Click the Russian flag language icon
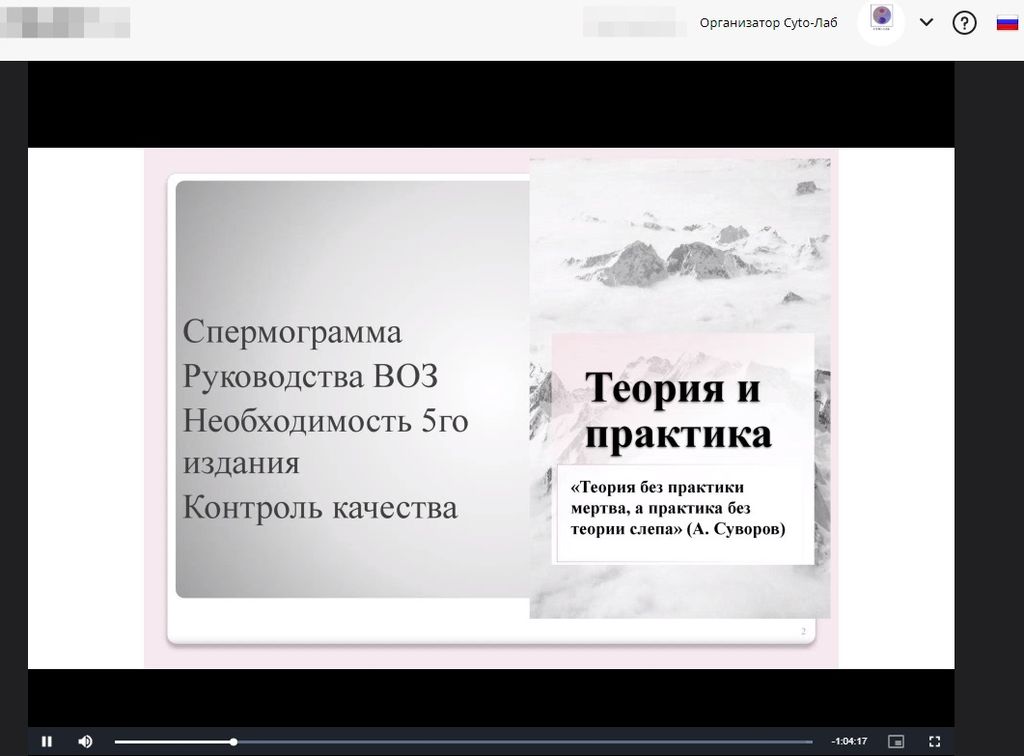This screenshot has height=756, width=1024. click(x=1006, y=23)
